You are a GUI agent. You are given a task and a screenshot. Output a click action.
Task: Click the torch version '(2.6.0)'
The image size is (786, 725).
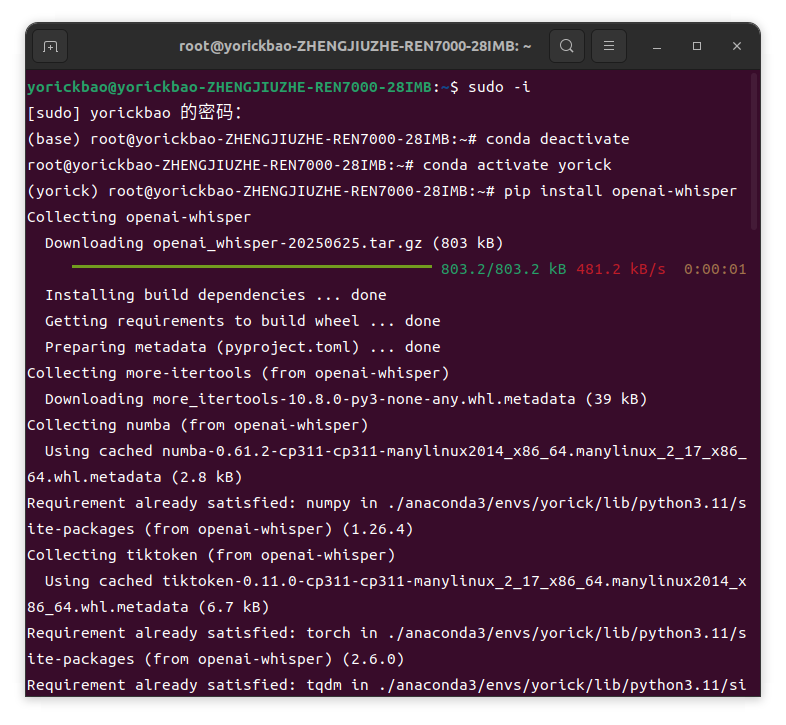373,659
